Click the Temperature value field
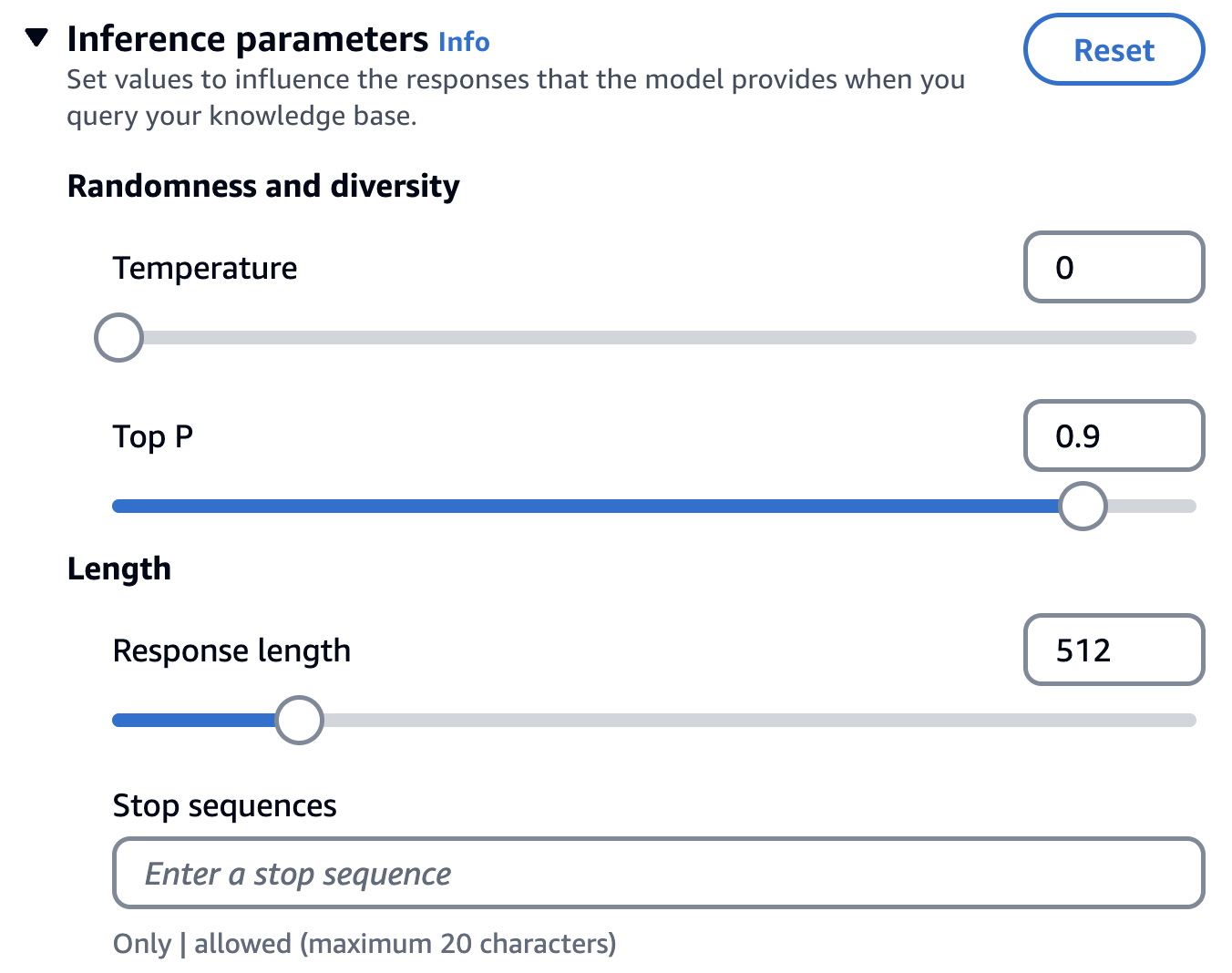This screenshot has width=1232, height=973. [x=1114, y=267]
